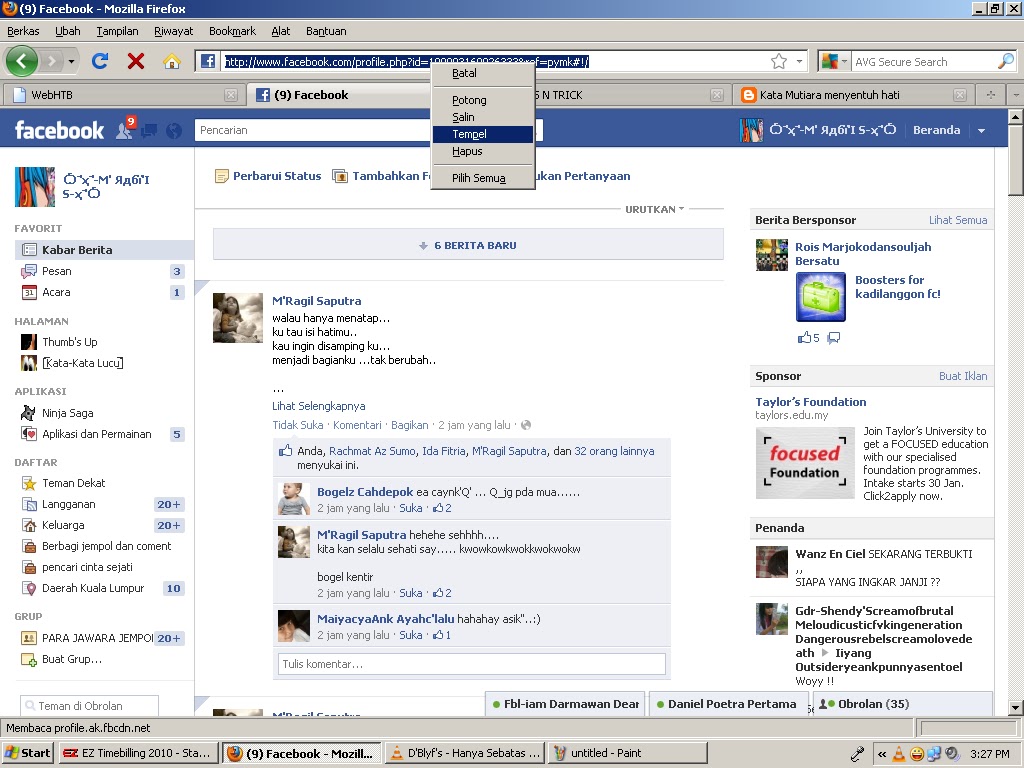Image resolution: width=1024 pixels, height=768 pixels.
Task: Click Tidak Suka on the post
Action: pos(297,425)
